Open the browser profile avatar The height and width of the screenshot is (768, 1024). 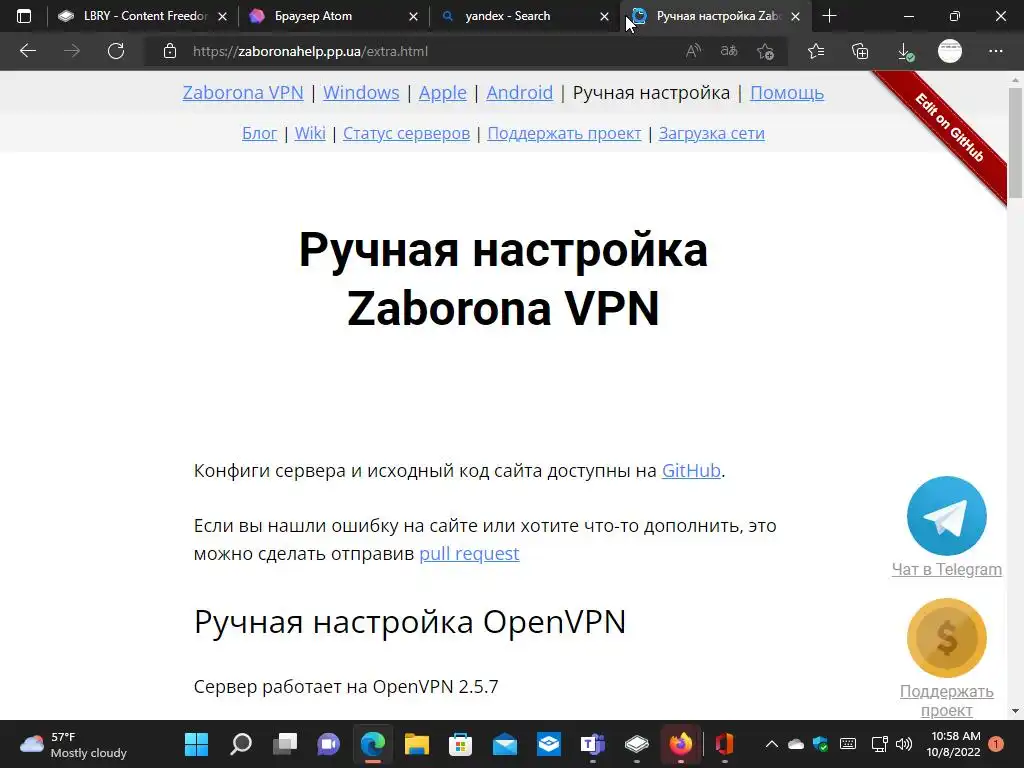coord(950,51)
